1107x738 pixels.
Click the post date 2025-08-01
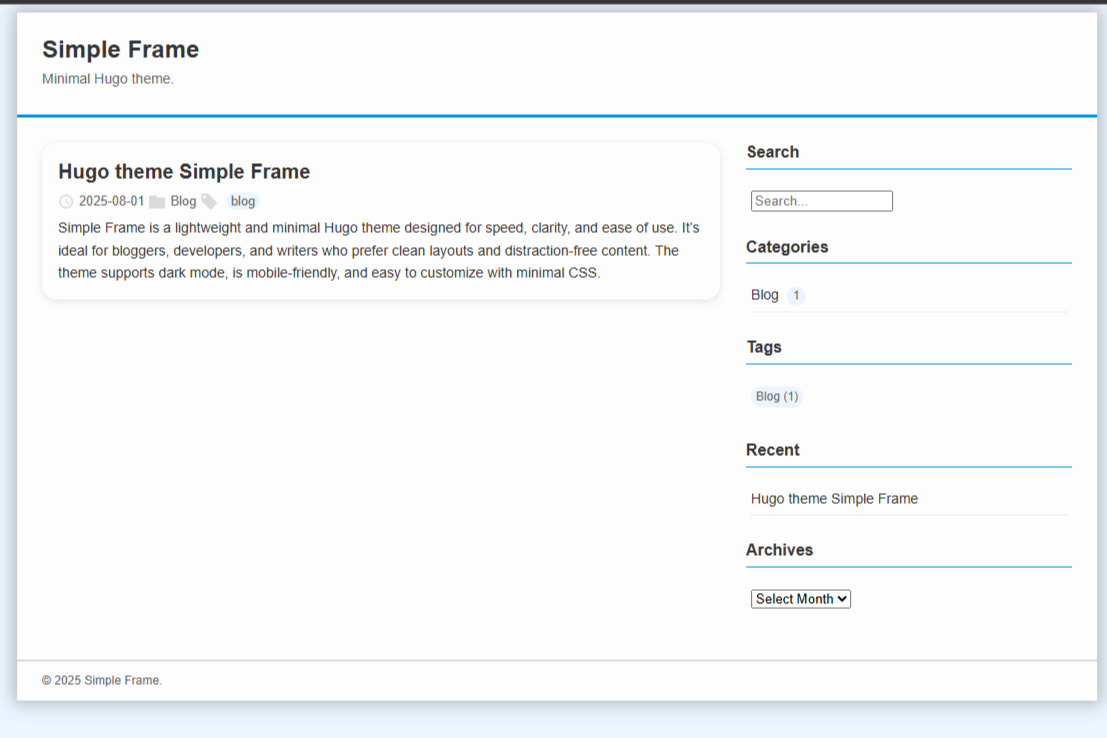[112, 201]
